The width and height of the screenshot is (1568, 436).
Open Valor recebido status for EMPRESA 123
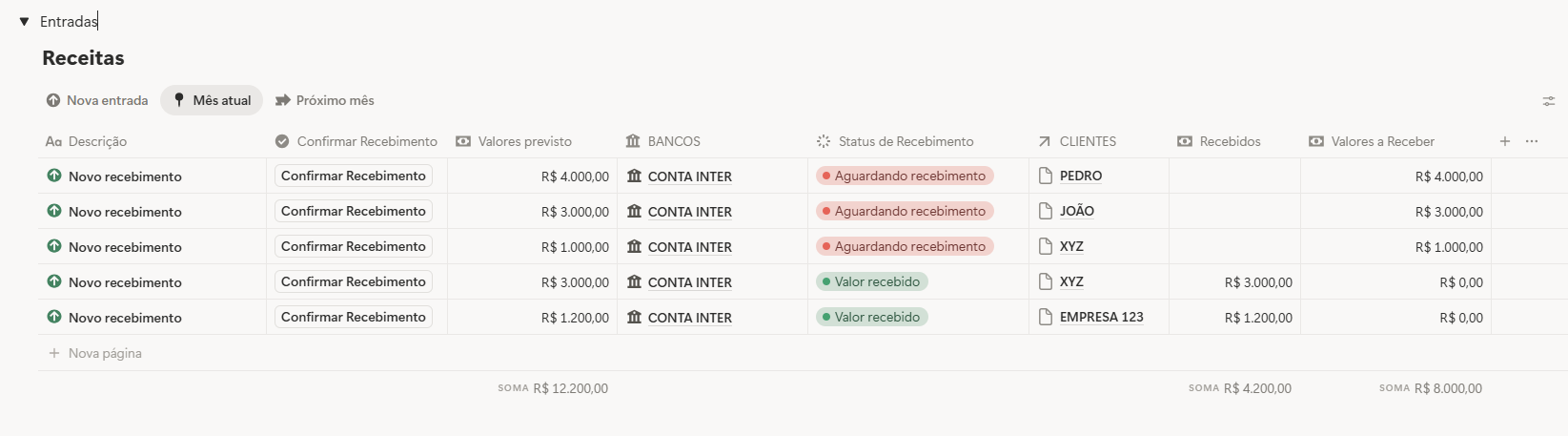coord(872,317)
